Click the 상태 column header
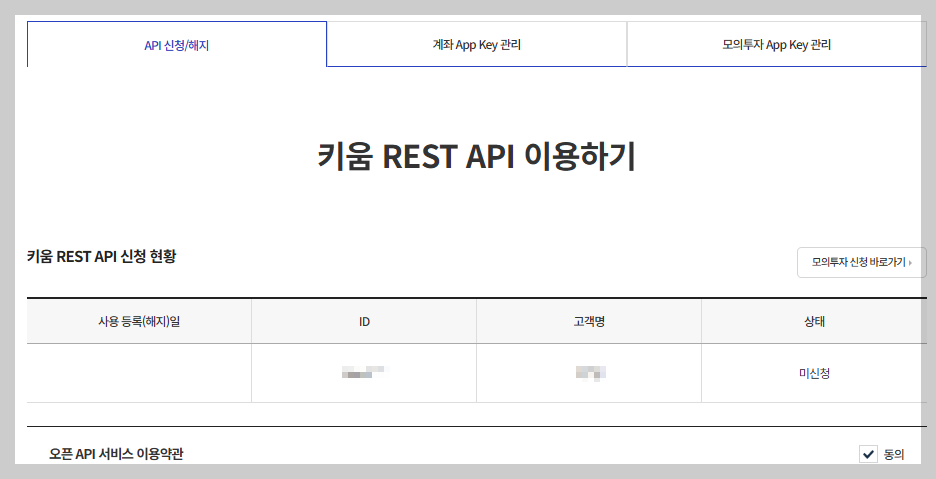Image resolution: width=936 pixels, height=479 pixels. coord(814,321)
